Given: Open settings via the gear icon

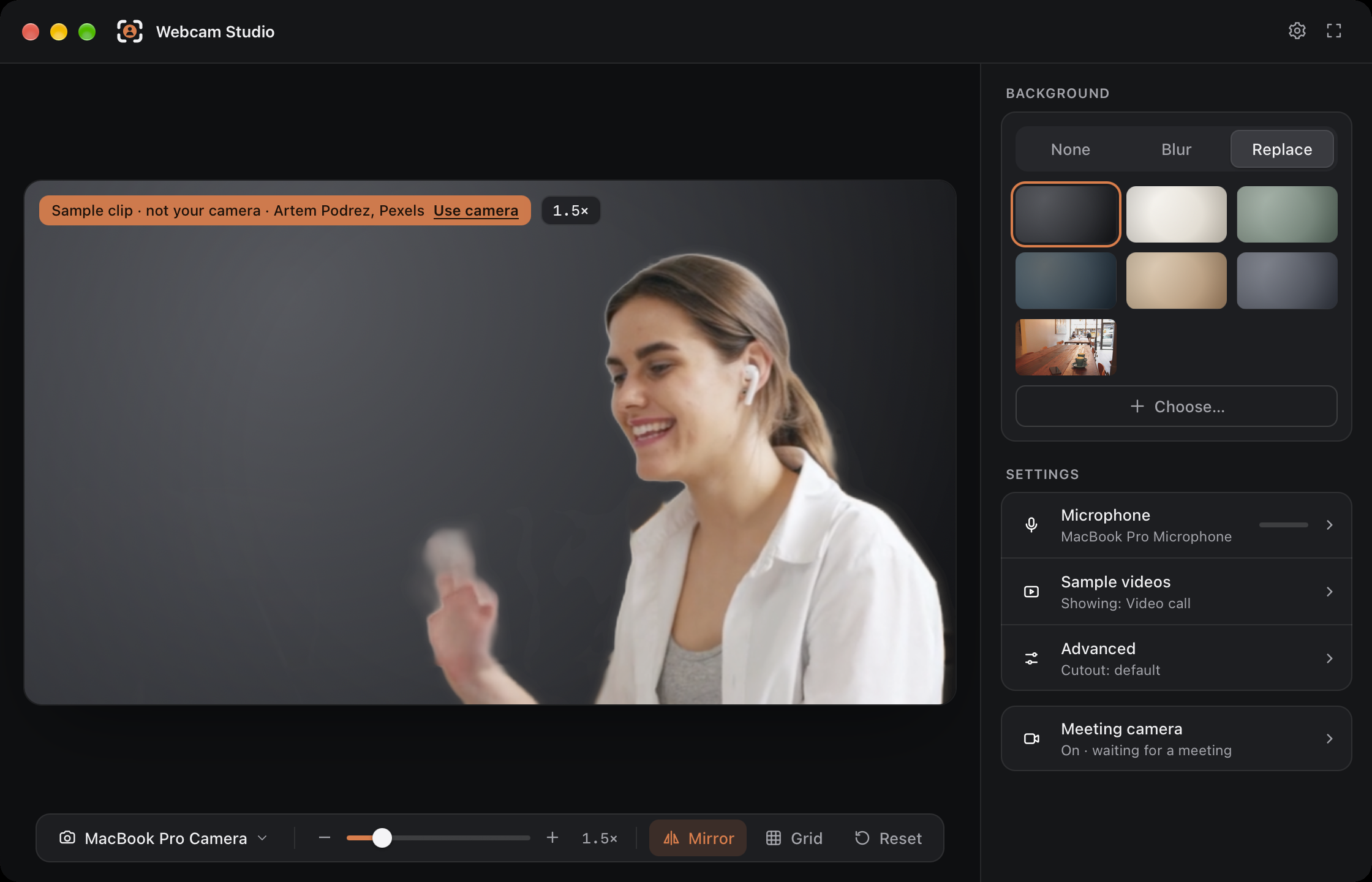Looking at the screenshot, I should click(1297, 31).
